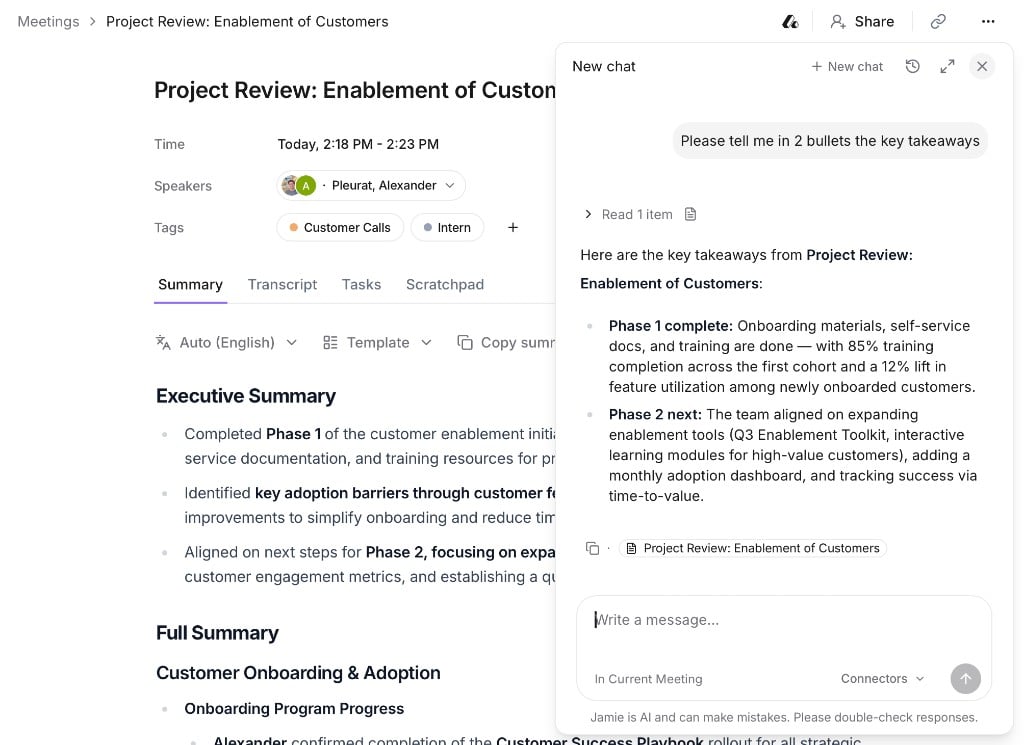Open the Auto (English) language dropdown

[226, 343]
